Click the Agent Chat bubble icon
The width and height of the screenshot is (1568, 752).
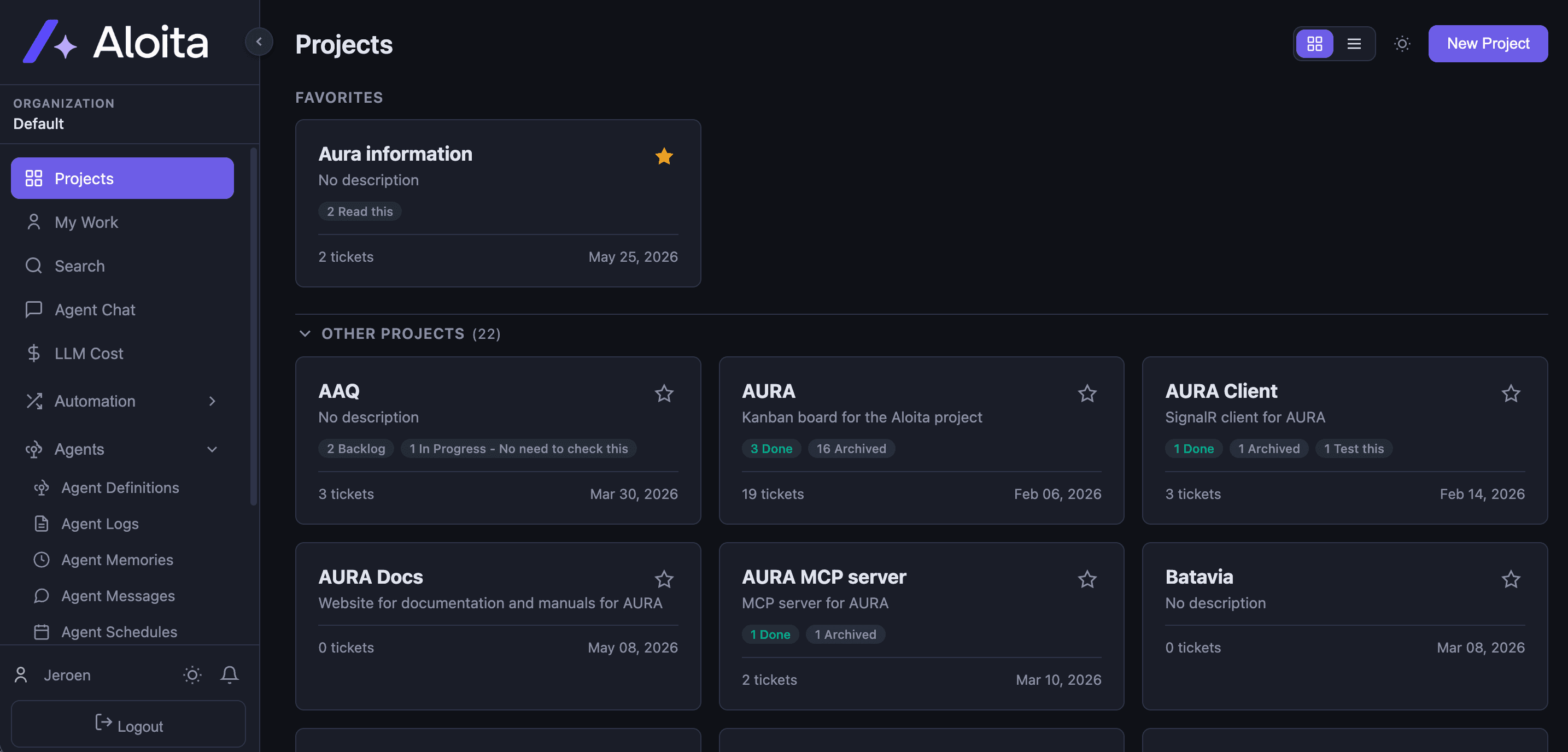(33, 310)
